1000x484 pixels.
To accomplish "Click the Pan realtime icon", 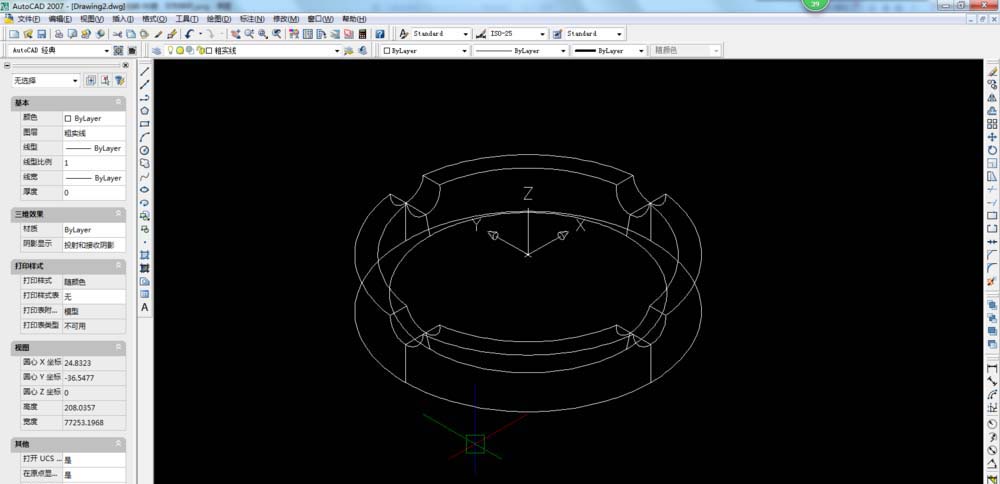I will point(235,34).
